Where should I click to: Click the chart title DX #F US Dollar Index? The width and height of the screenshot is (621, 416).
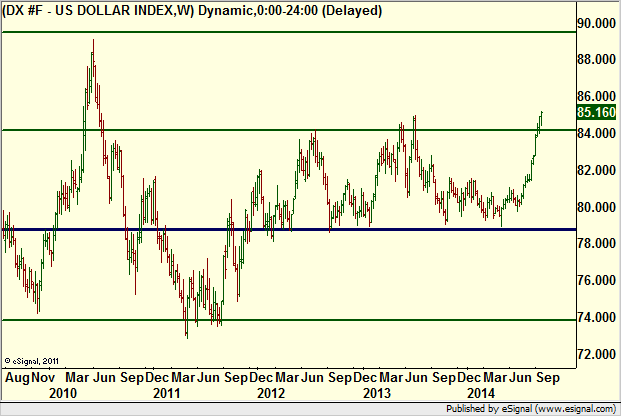[x=192, y=11]
